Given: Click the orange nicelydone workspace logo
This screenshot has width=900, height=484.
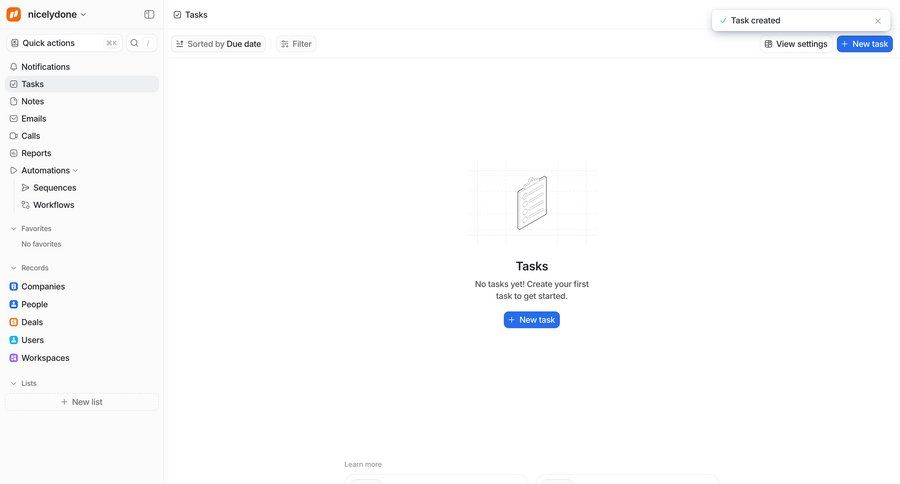Looking at the screenshot, I should 14,14.
